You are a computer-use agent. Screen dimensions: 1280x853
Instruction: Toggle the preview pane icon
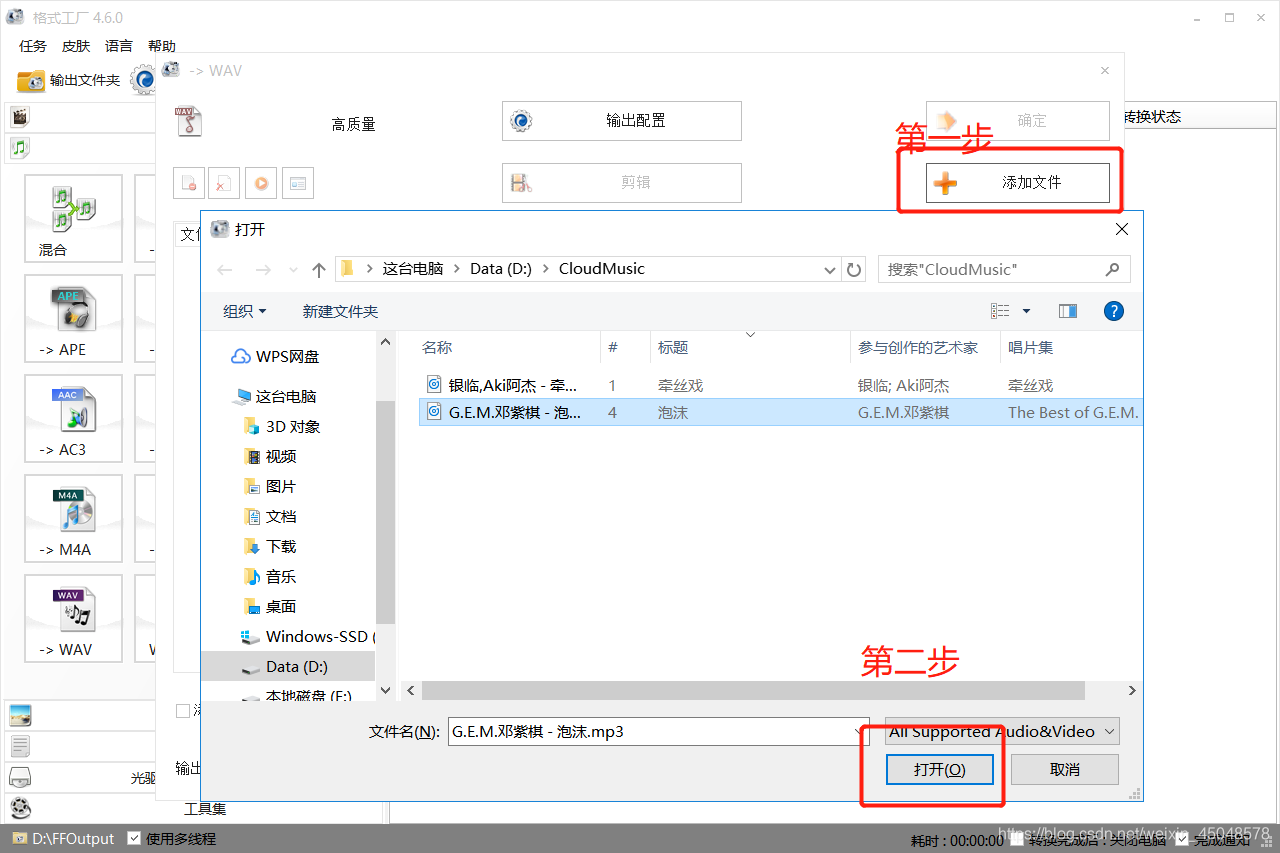click(x=1068, y=311)
